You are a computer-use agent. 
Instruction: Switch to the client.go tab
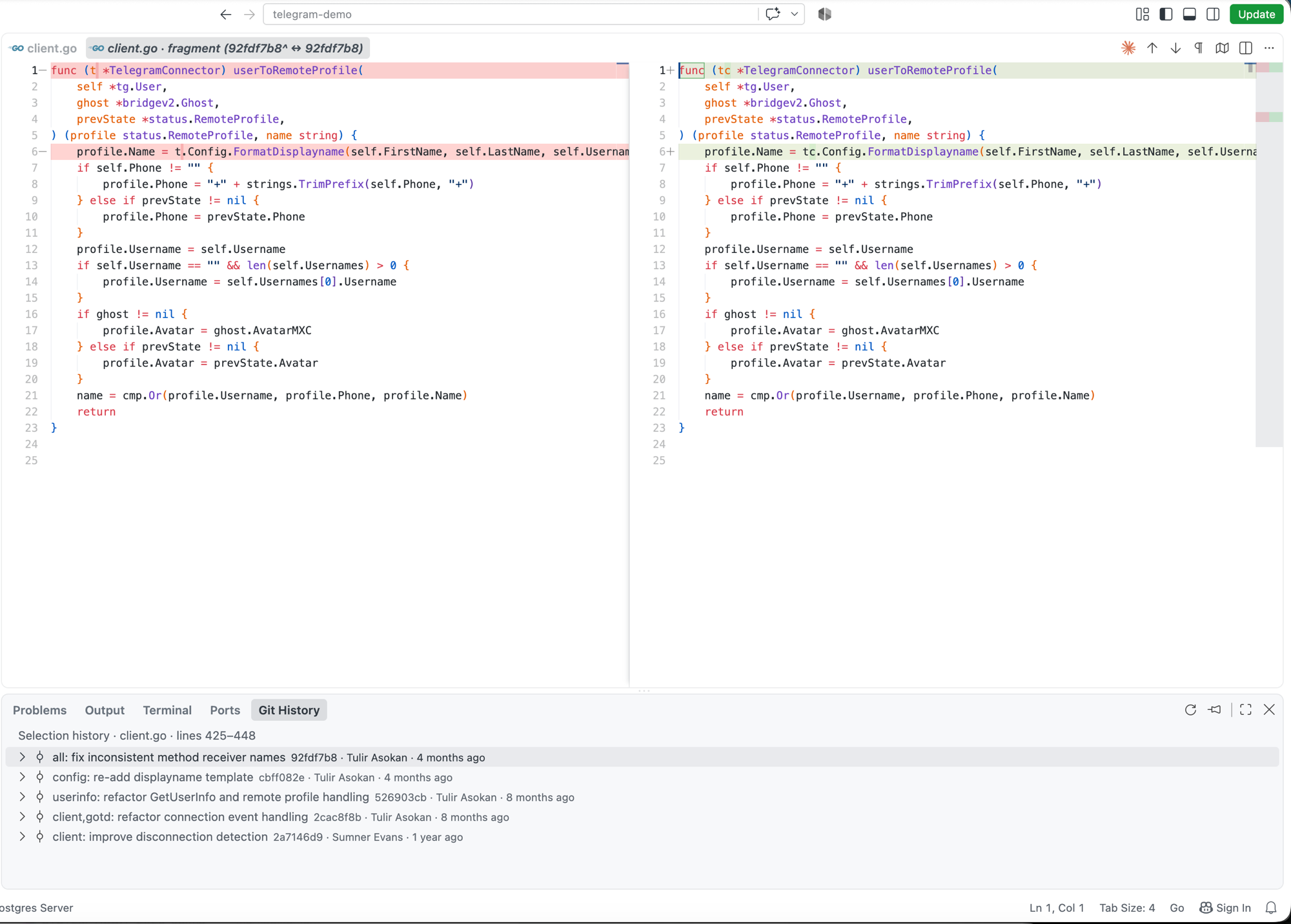tap(43, 48)
